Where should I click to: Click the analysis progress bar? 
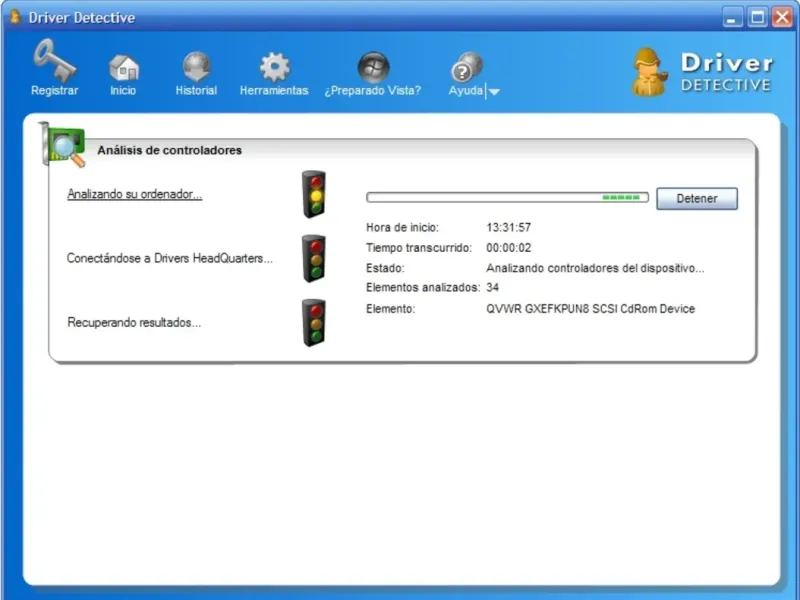(507, 198)
